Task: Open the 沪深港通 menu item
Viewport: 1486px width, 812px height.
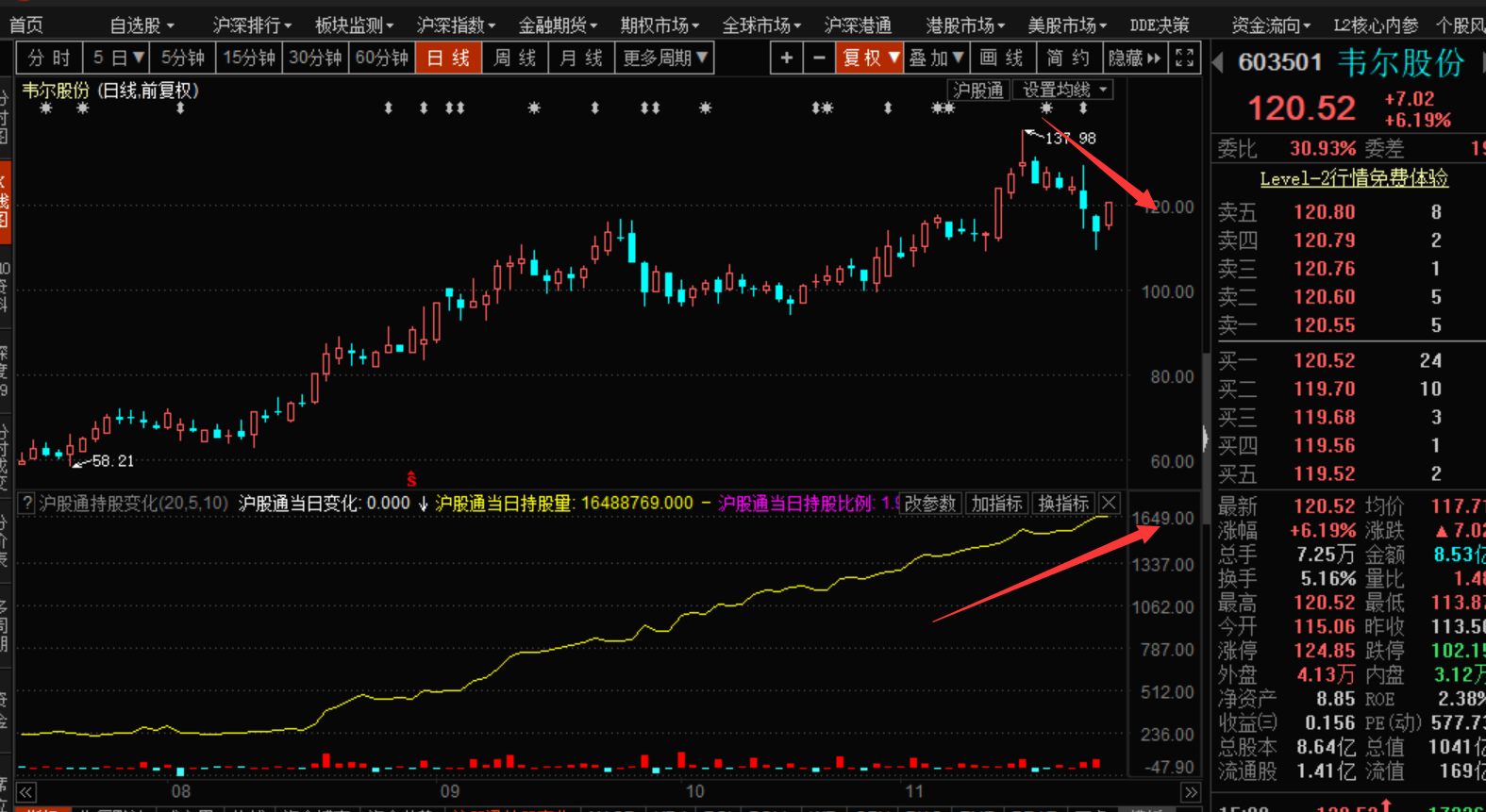Action: 858,25
